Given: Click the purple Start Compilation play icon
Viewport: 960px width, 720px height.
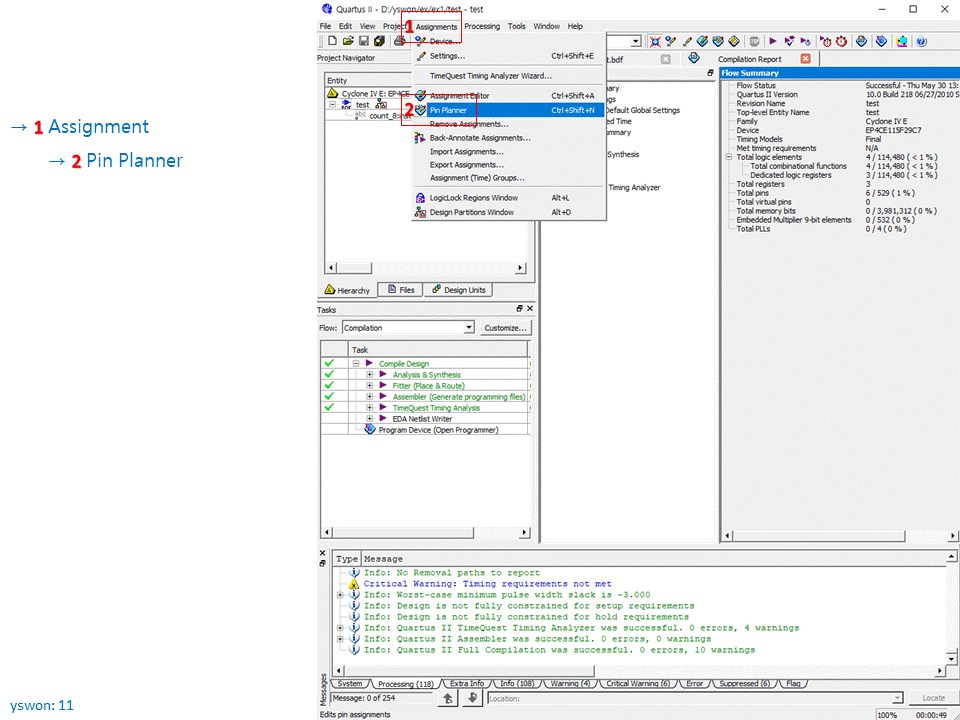Looking at the screenshot, I should [773, 41].
